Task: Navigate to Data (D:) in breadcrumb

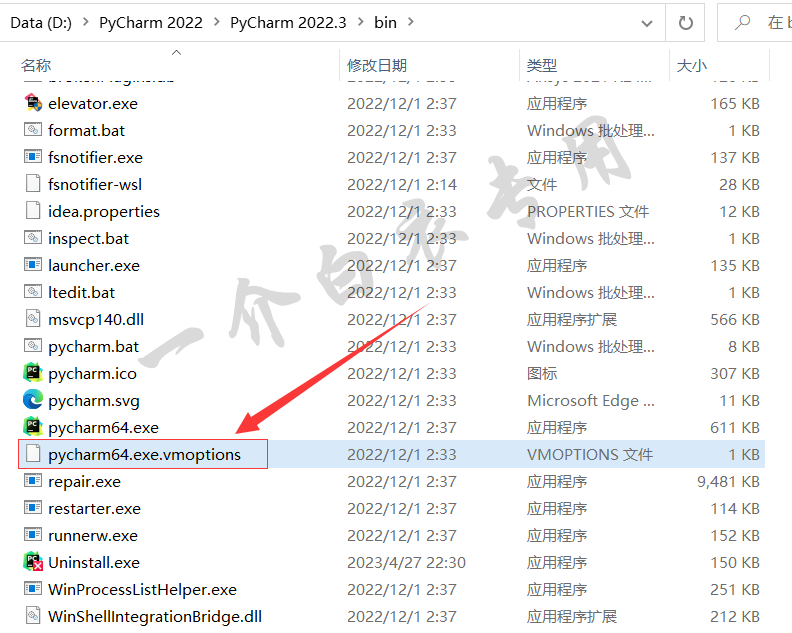Action: [x=41, y=23]
